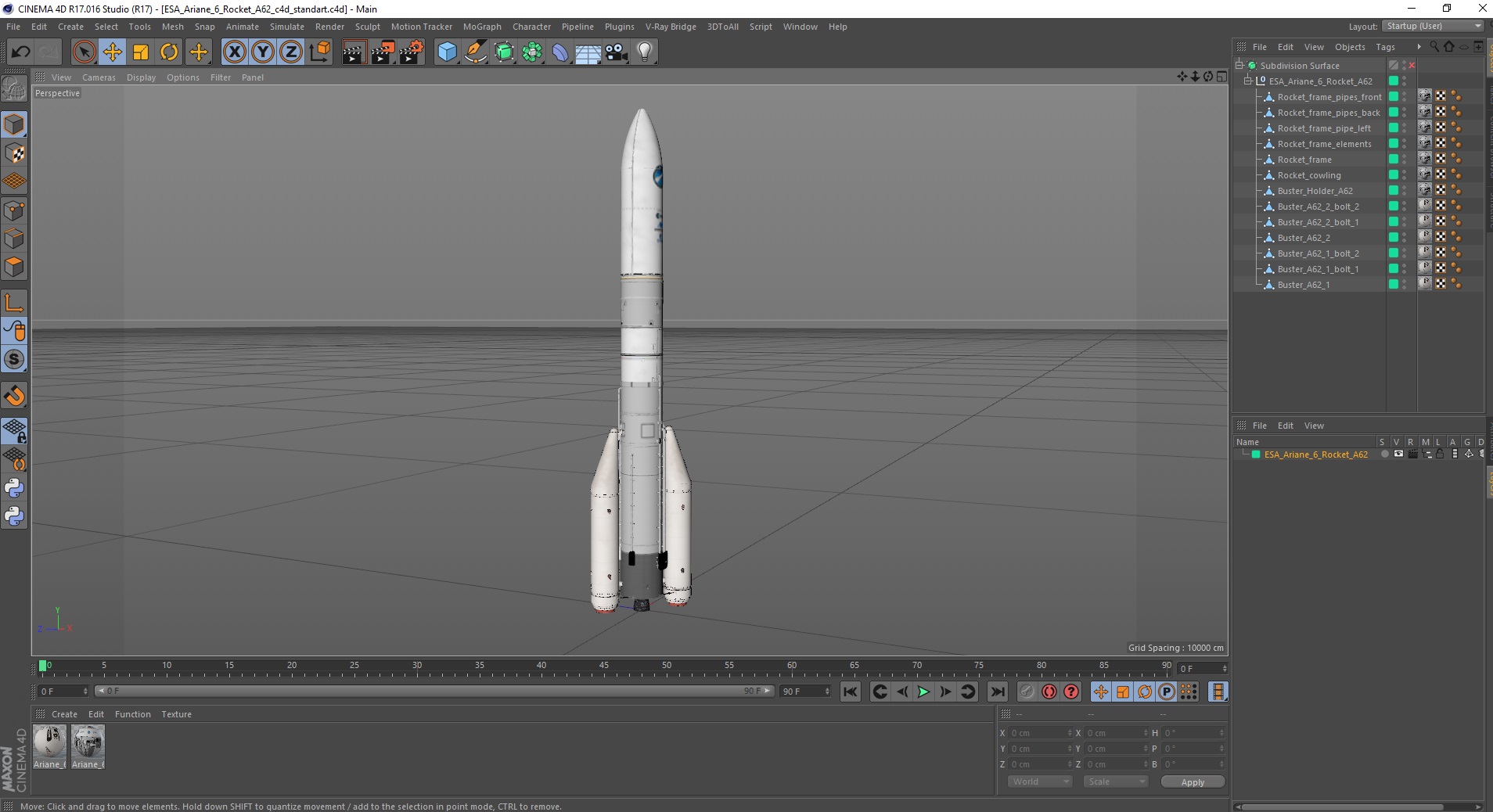This screenshot has width=1493, height=812.
Task: Toggle layer Lock icon
Action: 1440,455
